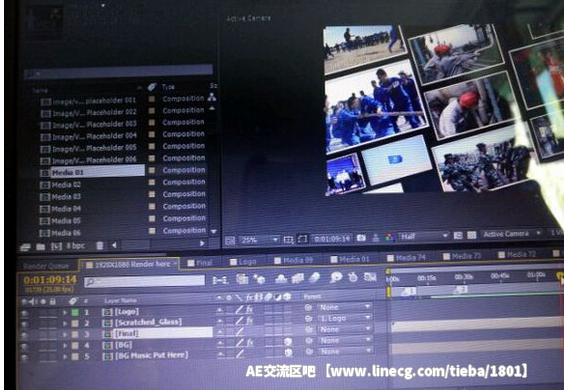
Task: Switch to the Logo timeline tab
Action: [243, 262]
